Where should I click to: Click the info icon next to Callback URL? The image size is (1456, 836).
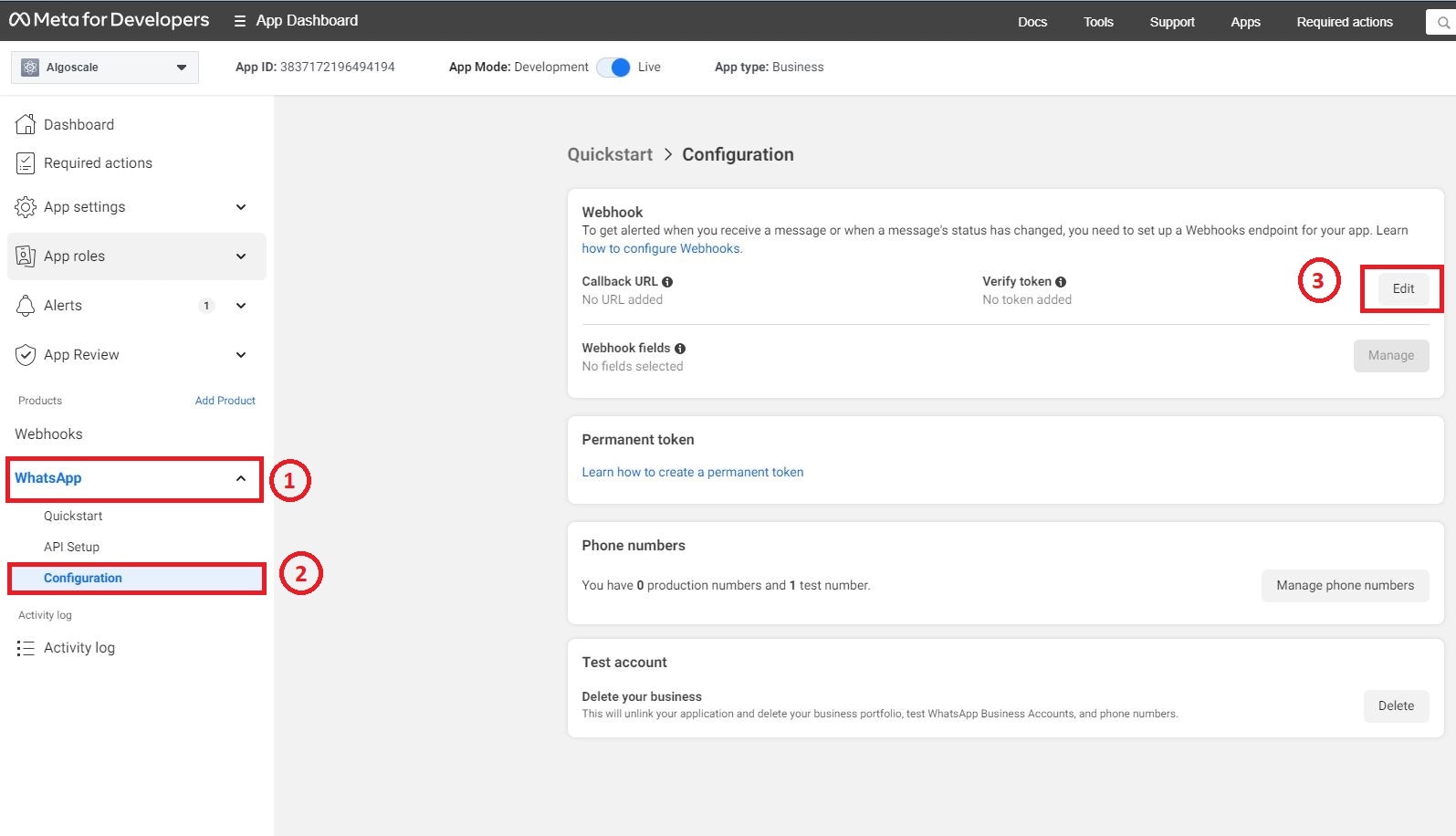(667, 282)
